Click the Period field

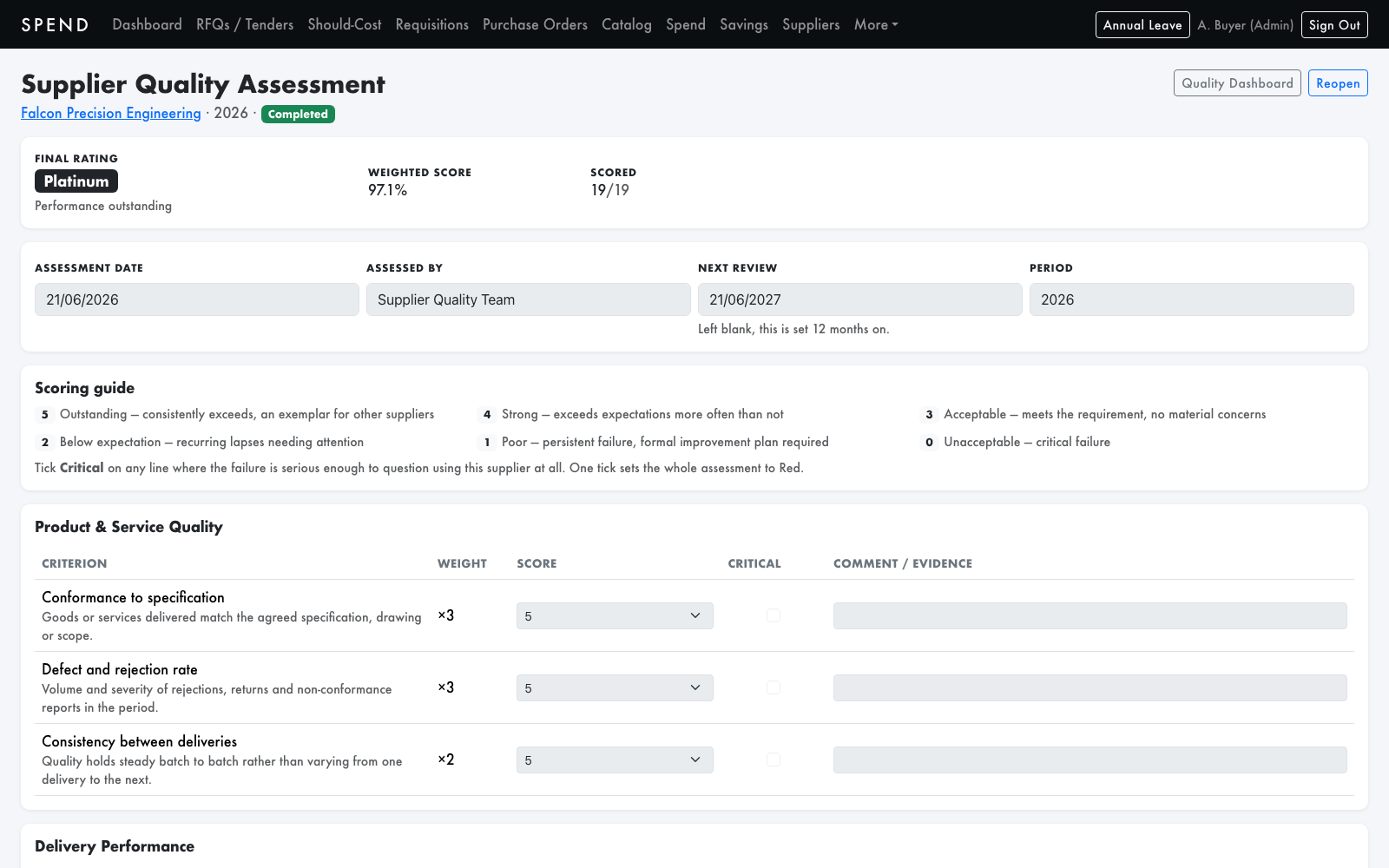1192,299
